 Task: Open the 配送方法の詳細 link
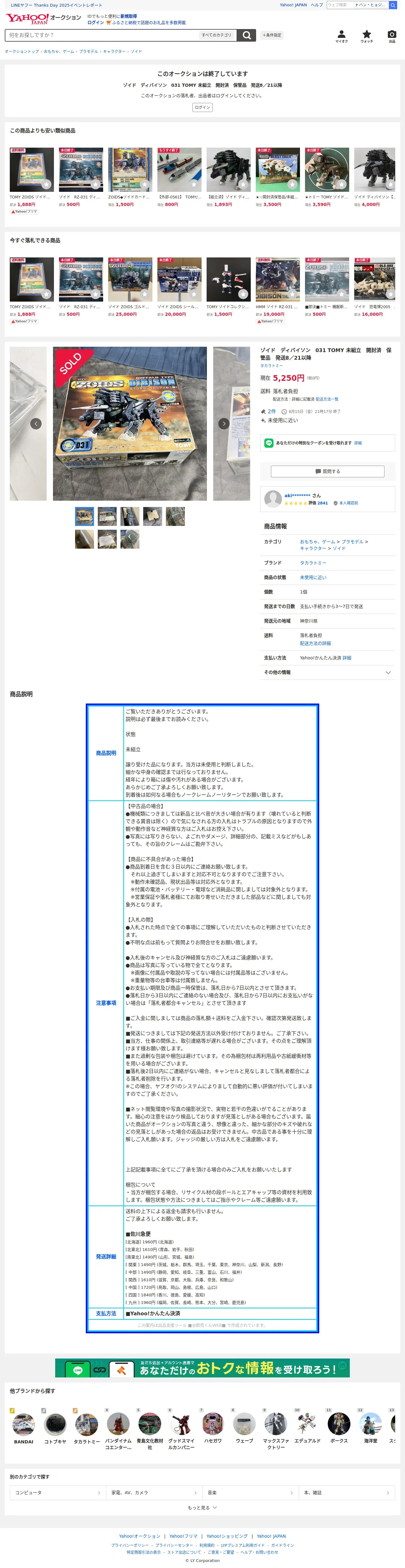315,643
